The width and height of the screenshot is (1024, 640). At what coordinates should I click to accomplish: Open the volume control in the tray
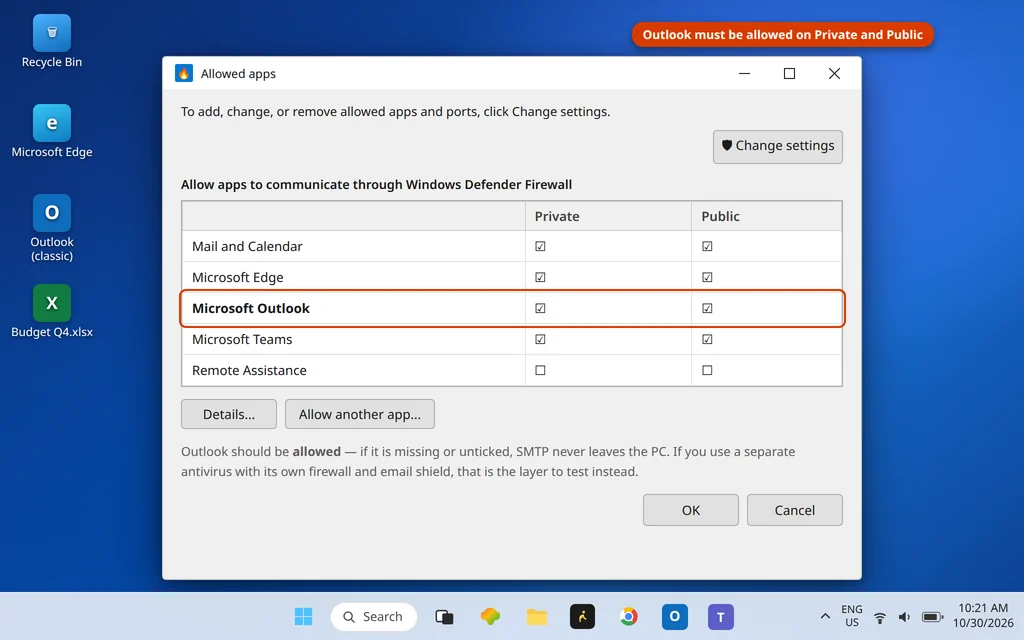click(x=904, y=617)
